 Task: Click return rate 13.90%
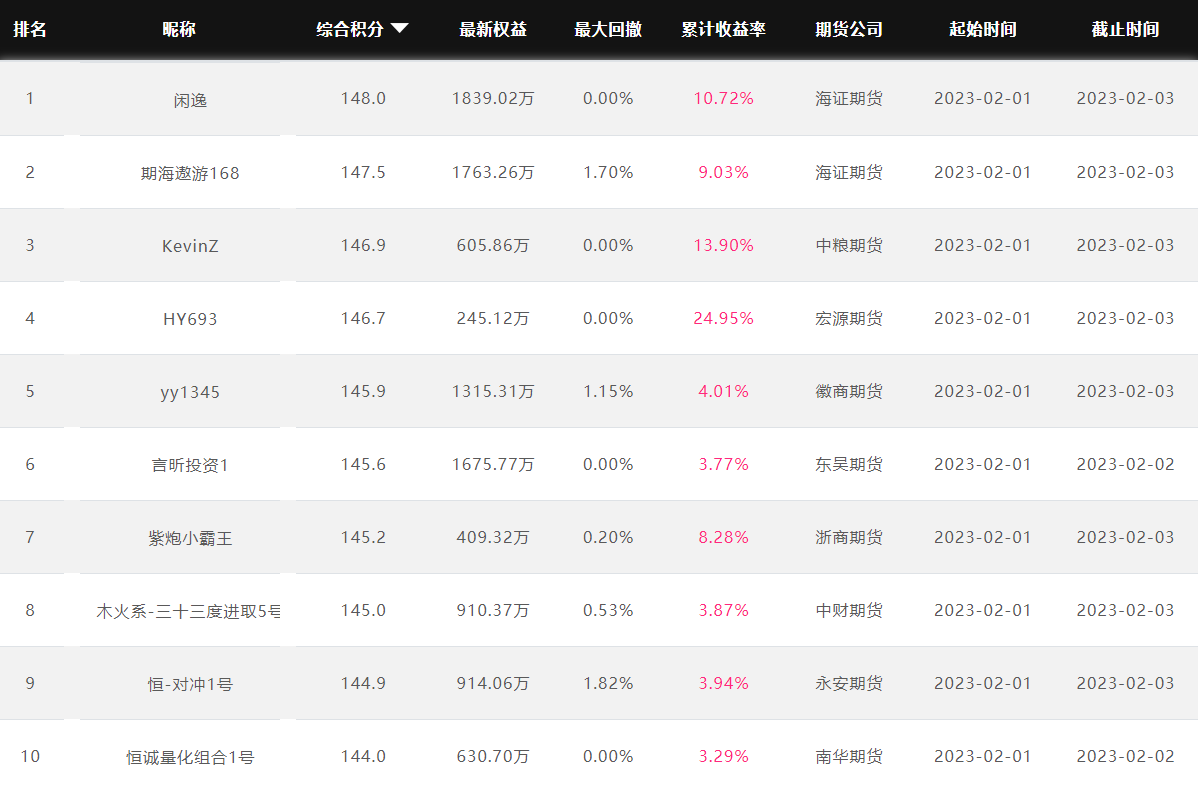pos(724,245)
